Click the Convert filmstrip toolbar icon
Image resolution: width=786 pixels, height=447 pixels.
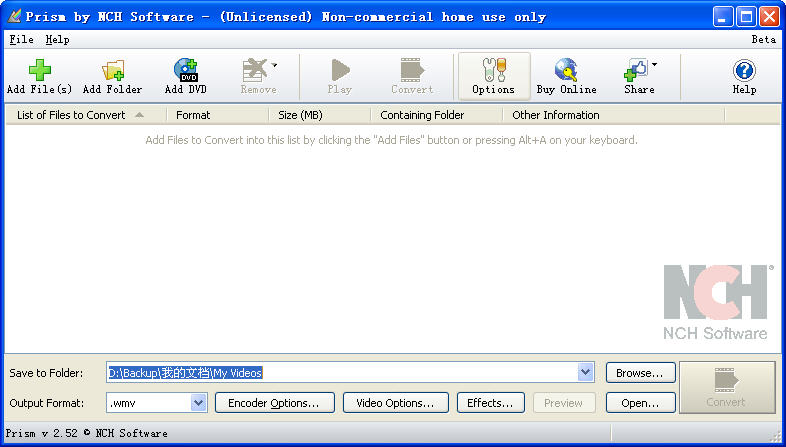412,70
